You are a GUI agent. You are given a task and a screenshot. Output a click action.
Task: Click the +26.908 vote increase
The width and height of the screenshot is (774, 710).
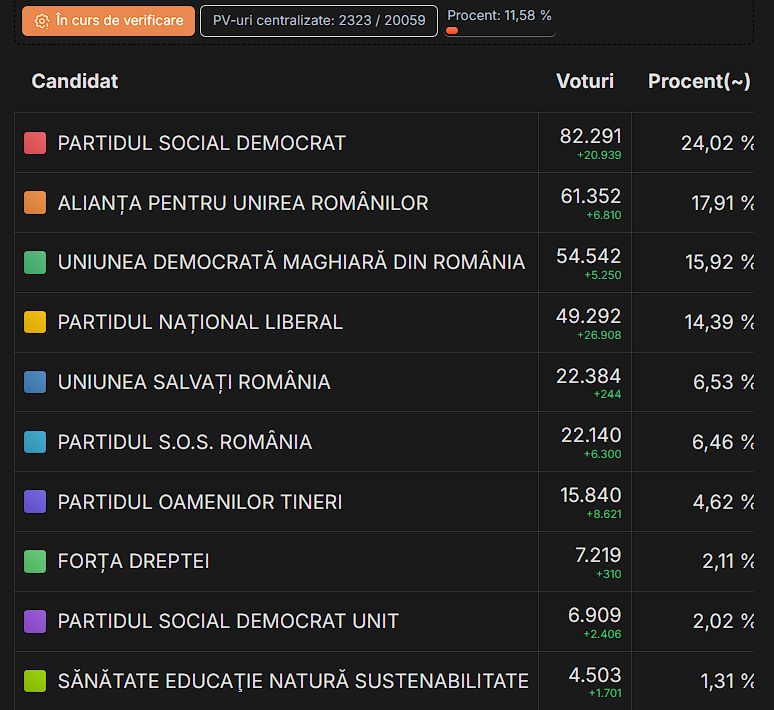click(x=599, y=335)
